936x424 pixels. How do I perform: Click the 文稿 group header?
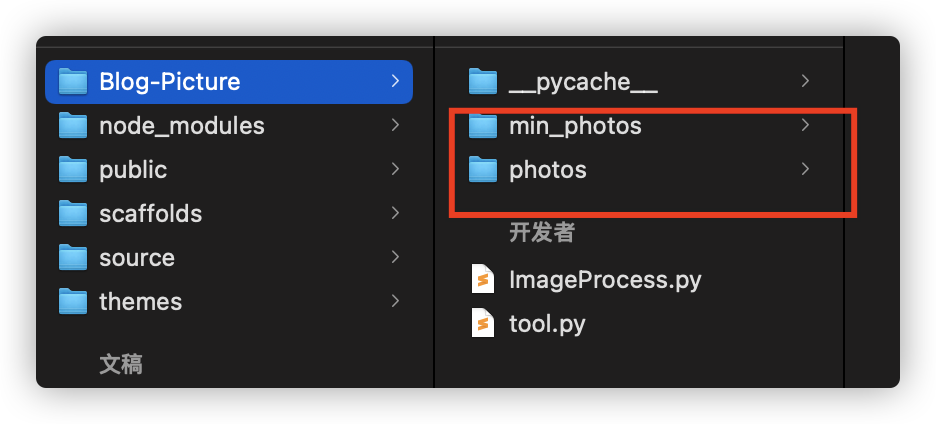pos(121,364)
